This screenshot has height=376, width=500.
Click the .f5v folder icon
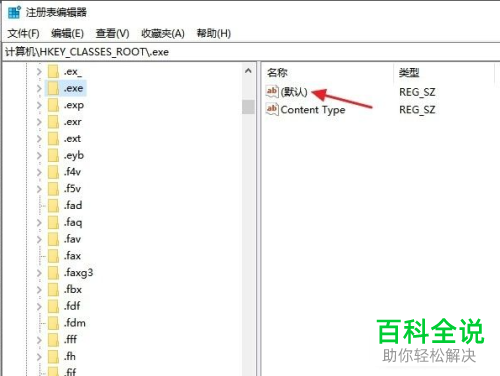click(x=53, y=189)
